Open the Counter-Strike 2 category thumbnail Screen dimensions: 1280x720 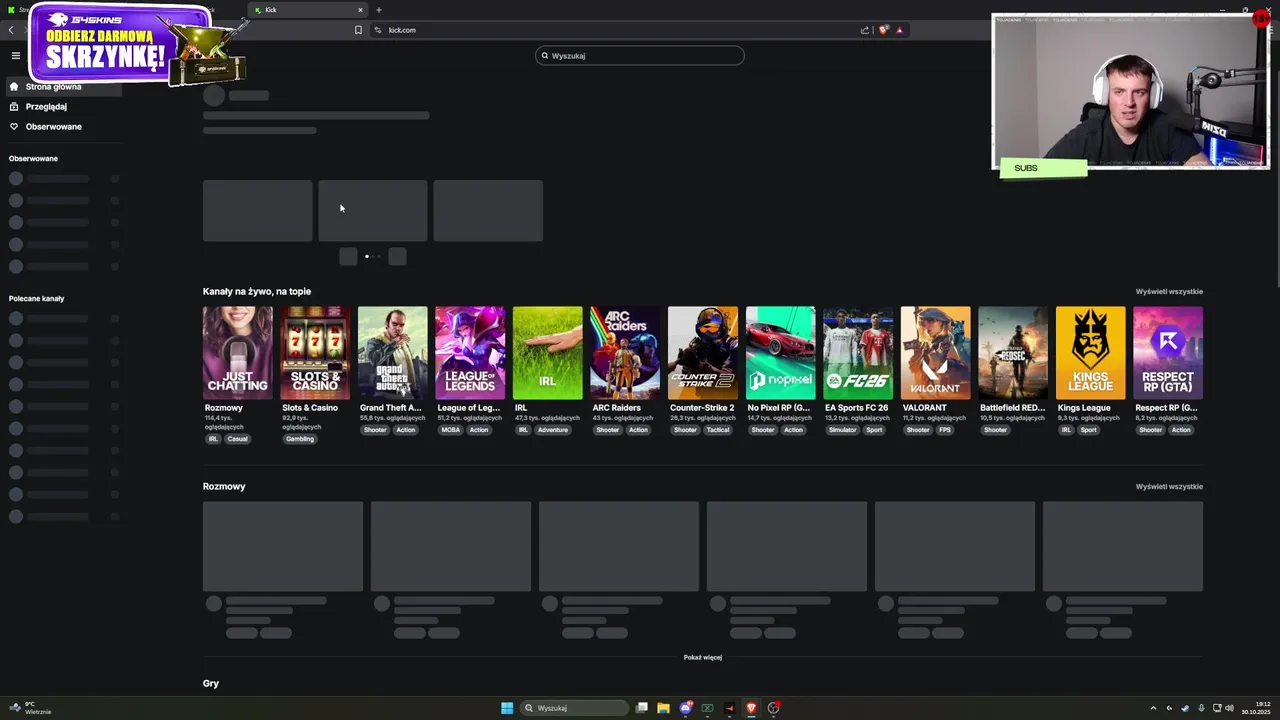[702, 353]
